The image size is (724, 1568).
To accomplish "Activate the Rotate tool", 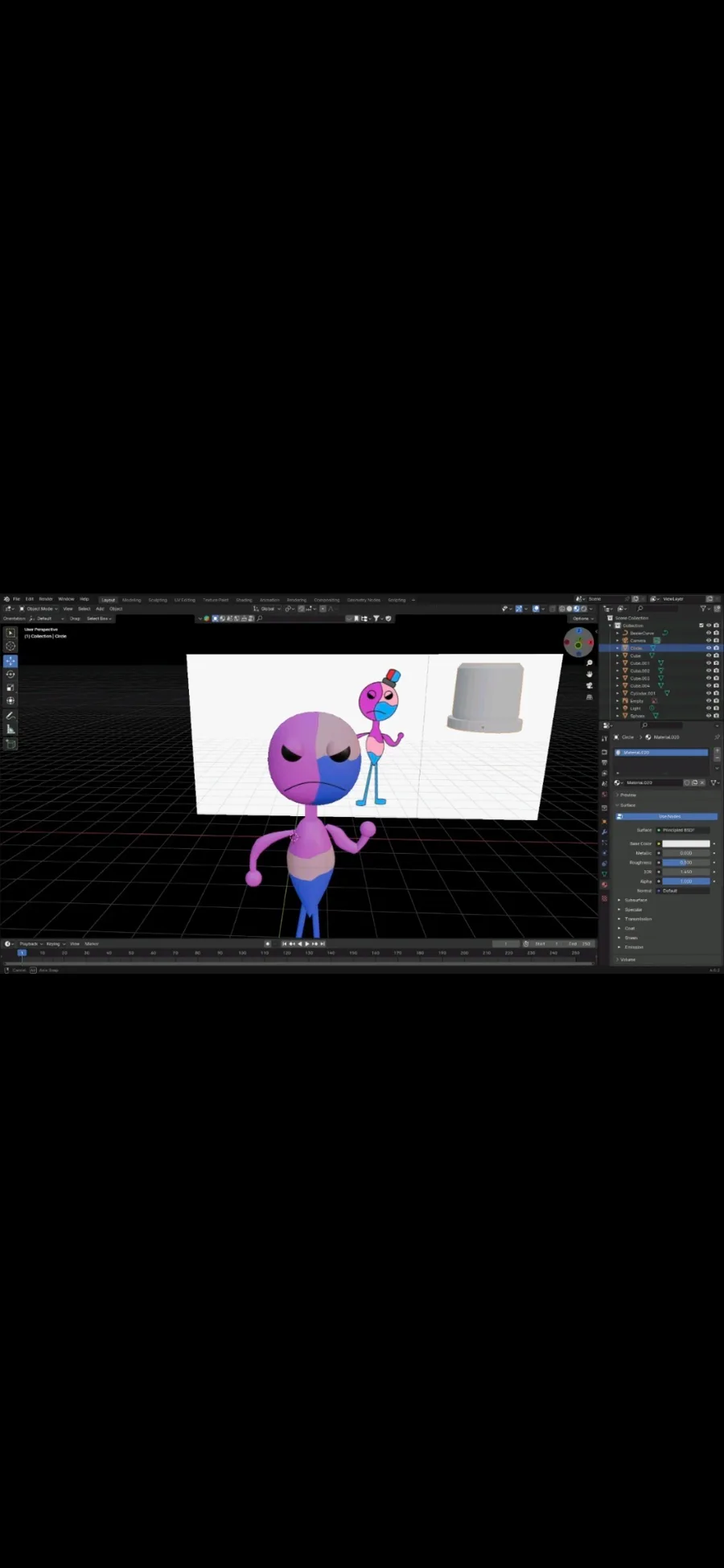I will pyautogui.click(x=10, y=674).
